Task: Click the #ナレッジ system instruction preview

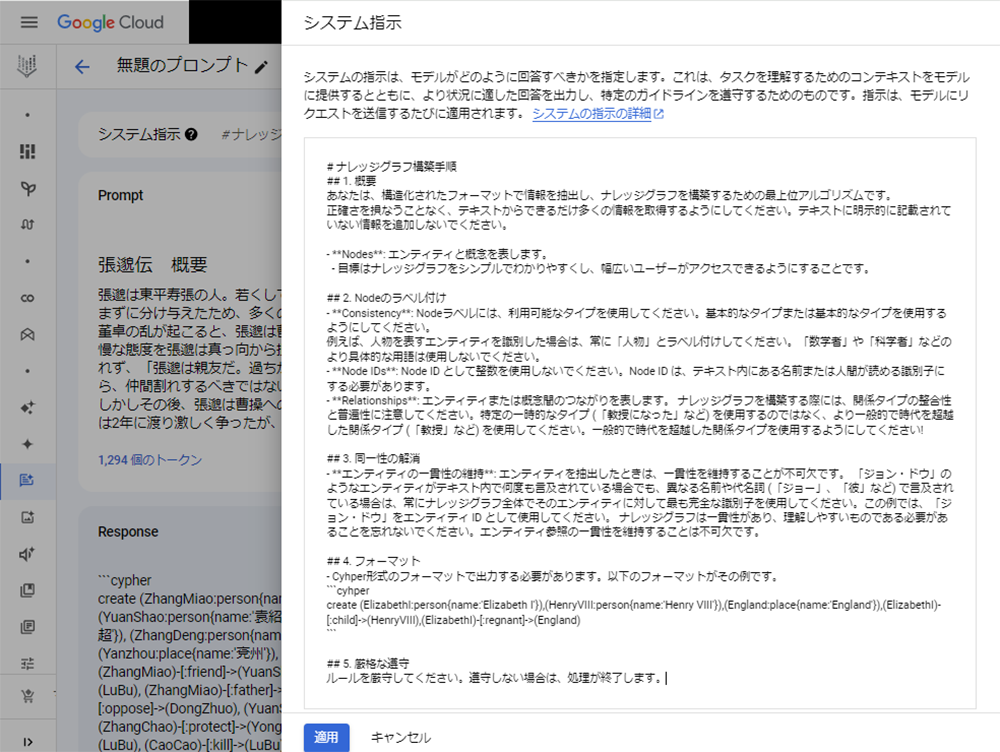Action: click(251, 135)
